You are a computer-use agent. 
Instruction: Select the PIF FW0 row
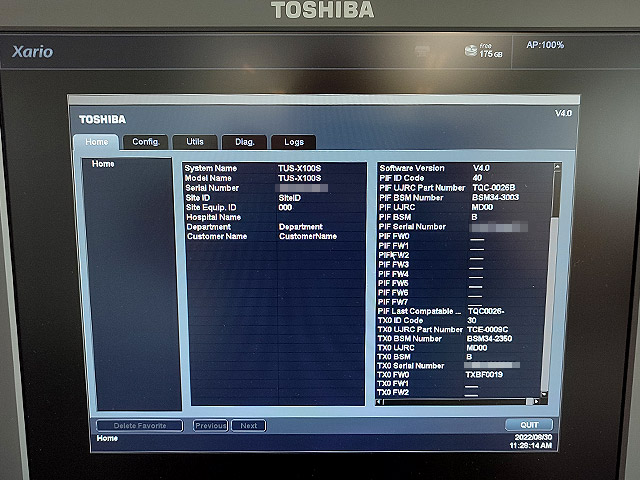464,236
